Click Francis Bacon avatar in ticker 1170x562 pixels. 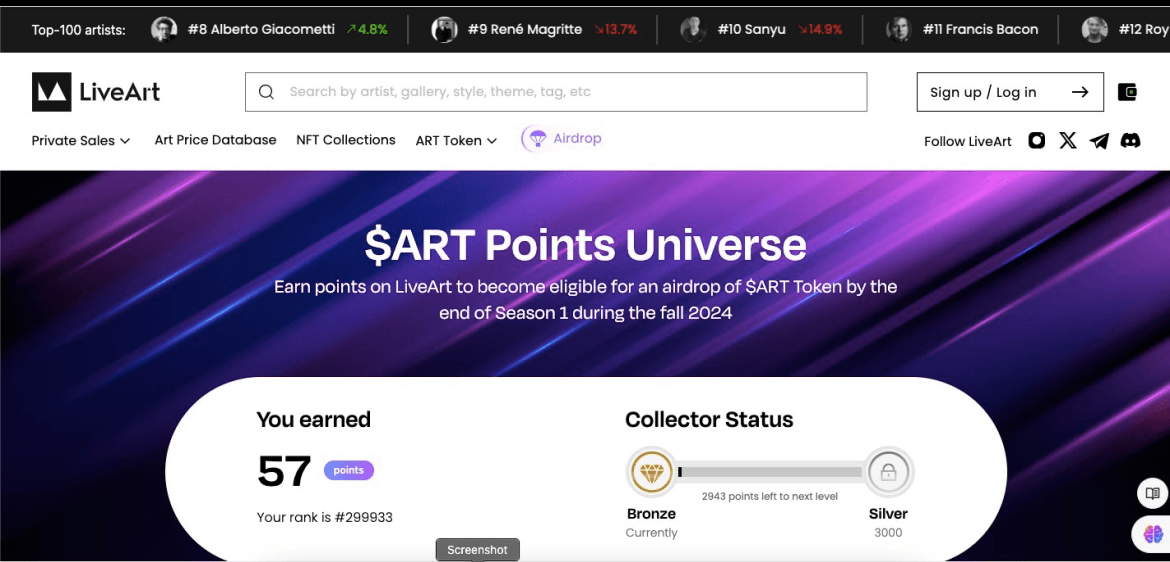(898, 30)
